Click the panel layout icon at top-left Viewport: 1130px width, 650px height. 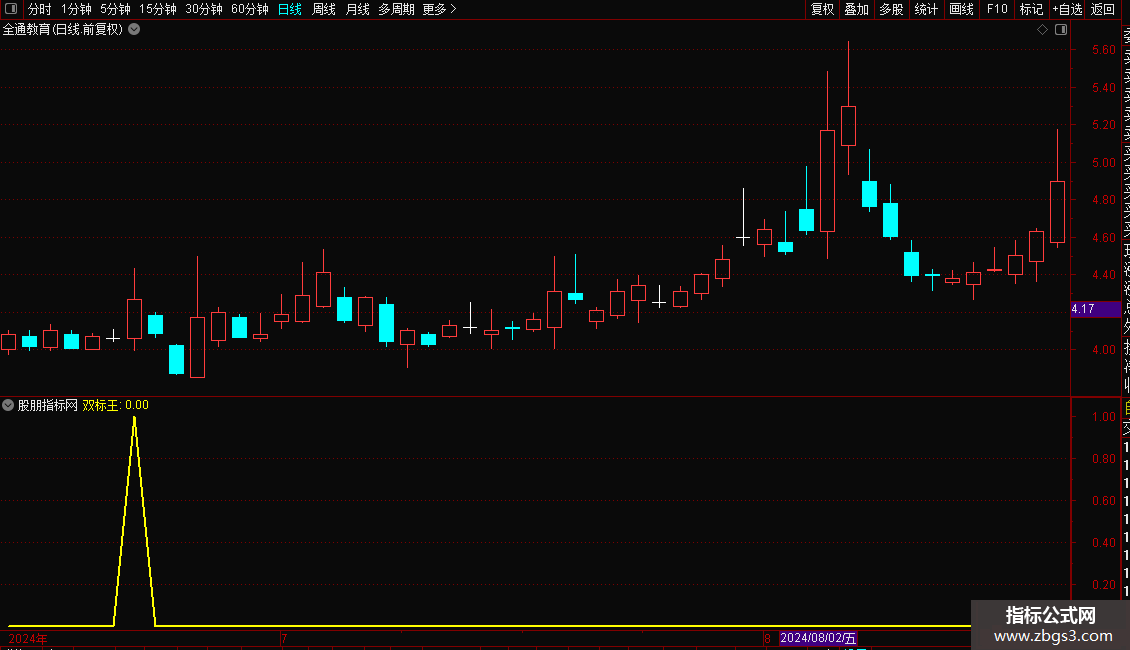[11, 9]
